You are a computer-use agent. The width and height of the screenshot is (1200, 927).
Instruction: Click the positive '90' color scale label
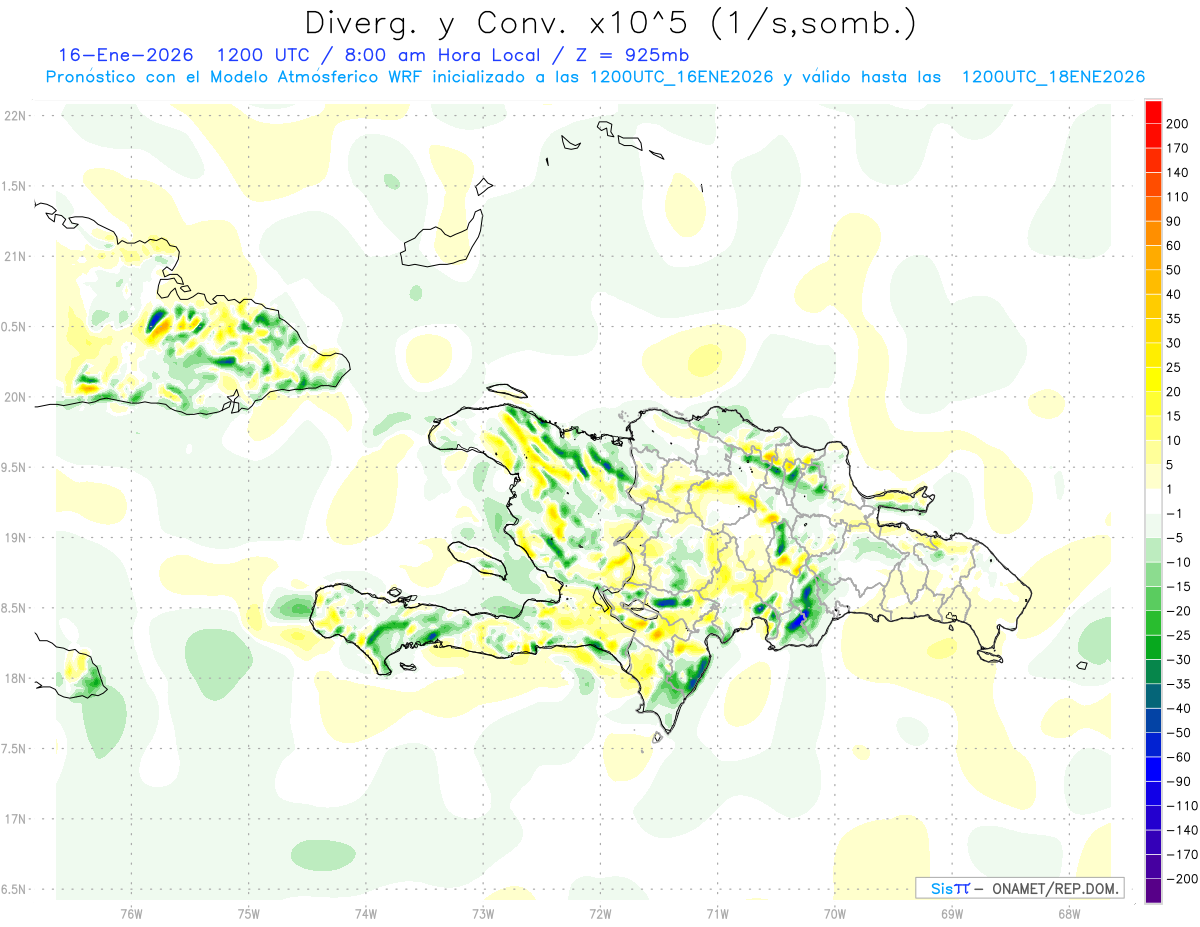(1175, 221)
